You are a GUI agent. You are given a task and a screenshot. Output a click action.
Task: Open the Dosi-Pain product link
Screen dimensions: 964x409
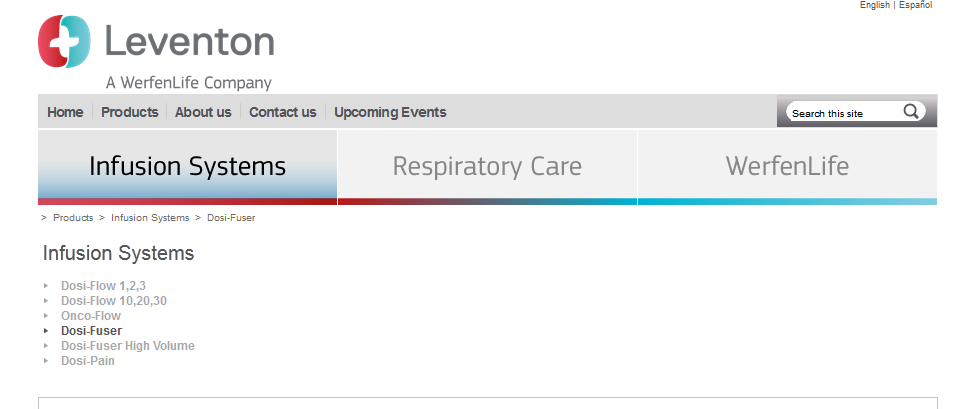click(x=88, y=361)
